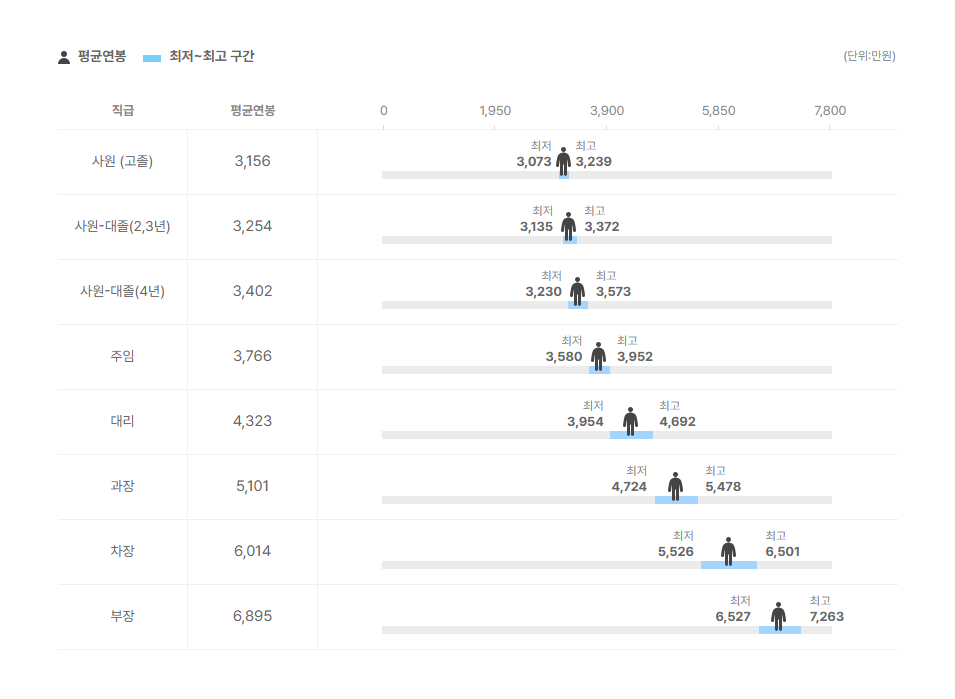Click the 7,800 axis label
The image size is (955, 699).
[830, 110]
